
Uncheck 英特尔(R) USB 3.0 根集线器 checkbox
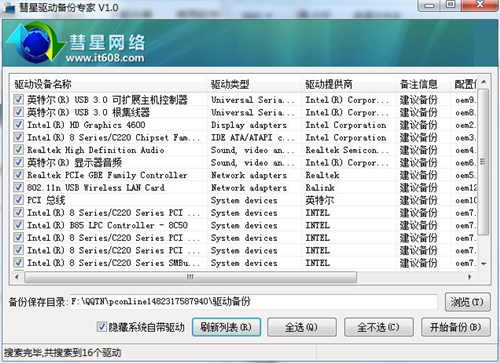pos(19,112)
